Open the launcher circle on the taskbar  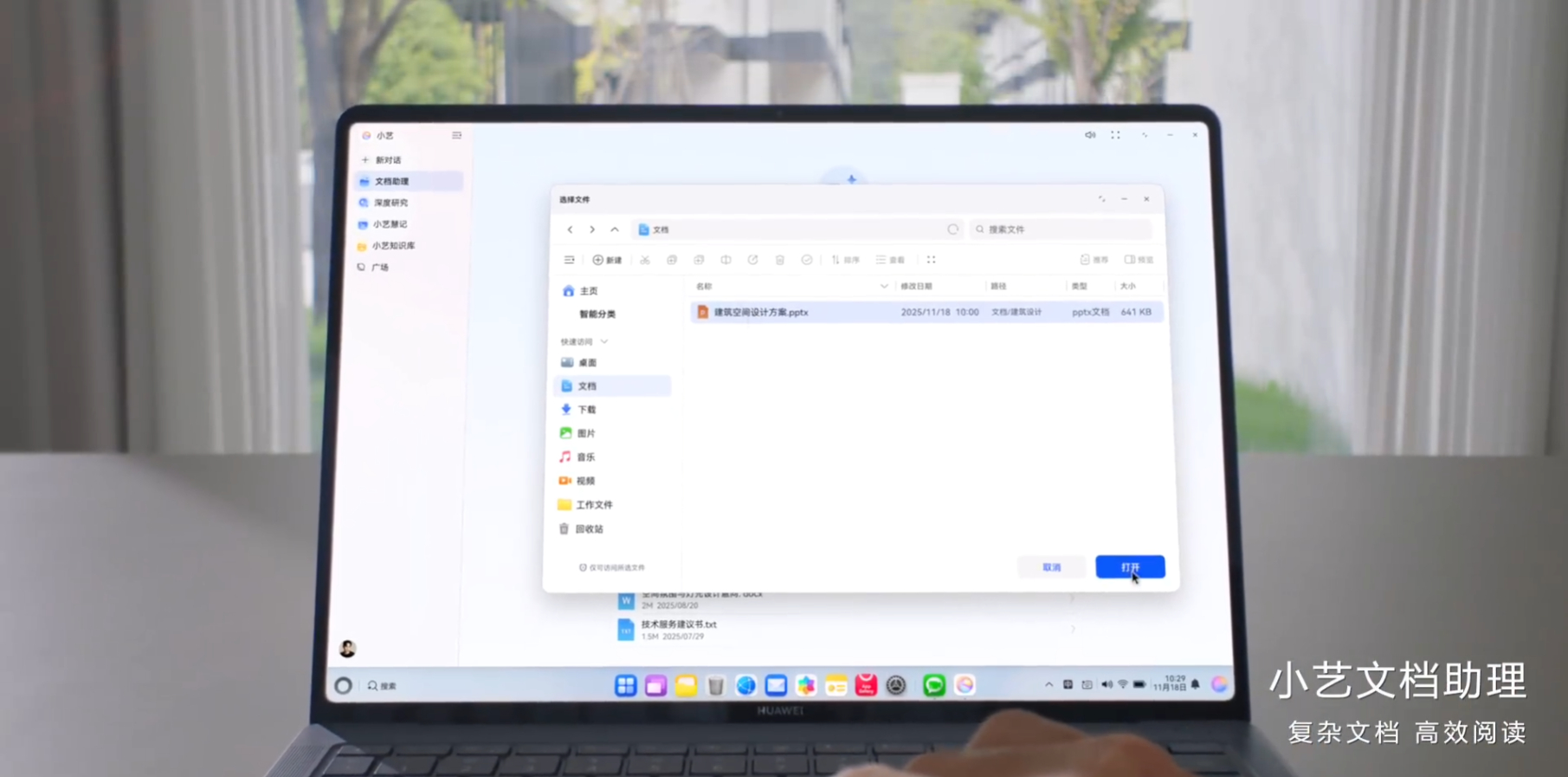click(344, 686)
